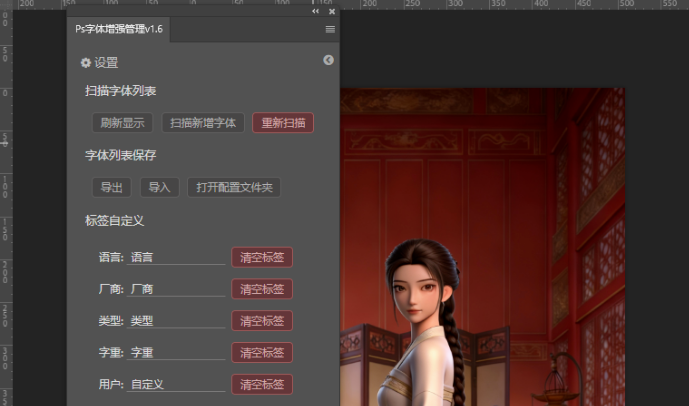Focus the 类型 tag input field
Screen dimensions: 689x406
coord(177,322)
